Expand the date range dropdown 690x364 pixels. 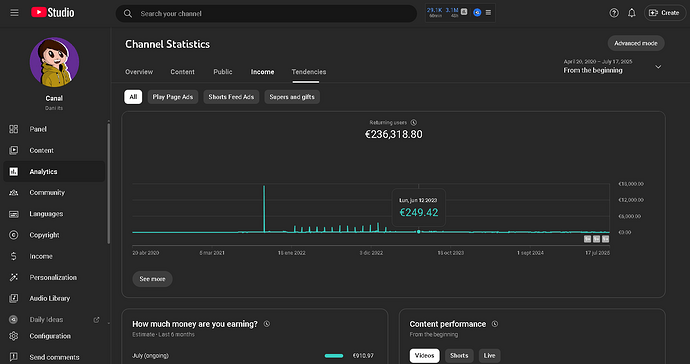pos(658,67)
